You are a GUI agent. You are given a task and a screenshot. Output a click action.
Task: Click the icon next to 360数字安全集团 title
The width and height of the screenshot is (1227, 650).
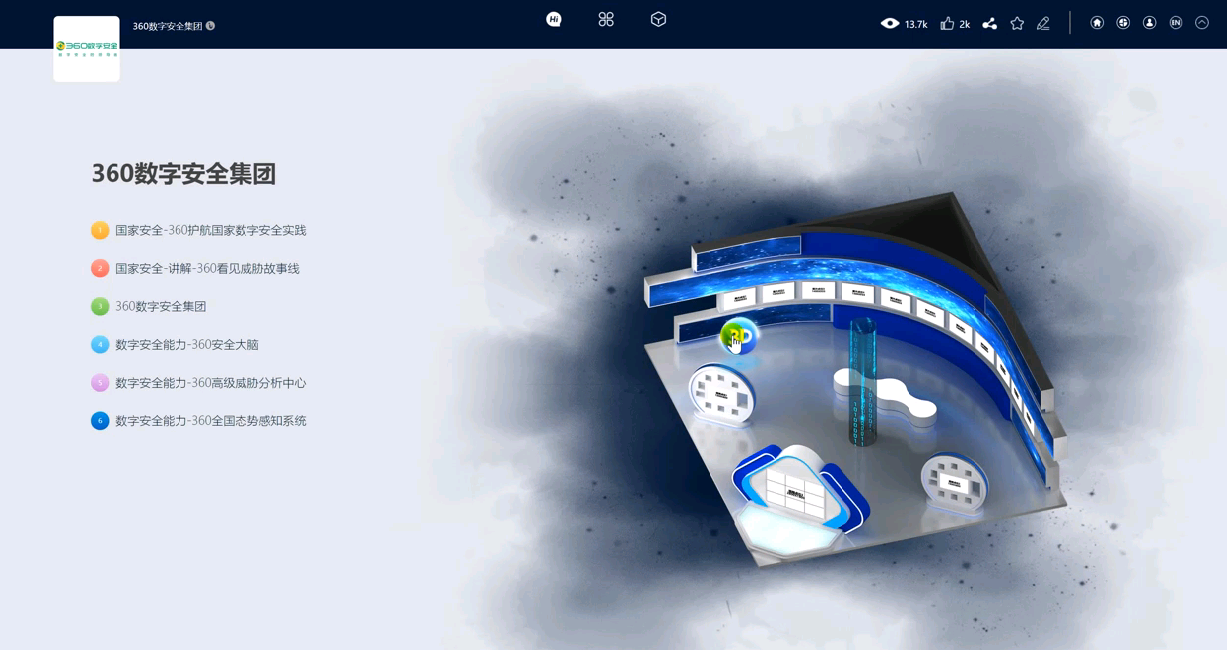point(210,26)
